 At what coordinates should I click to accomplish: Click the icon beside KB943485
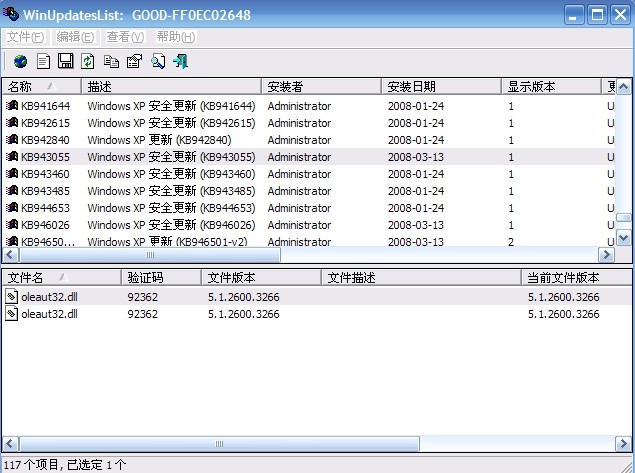[12, 191]
